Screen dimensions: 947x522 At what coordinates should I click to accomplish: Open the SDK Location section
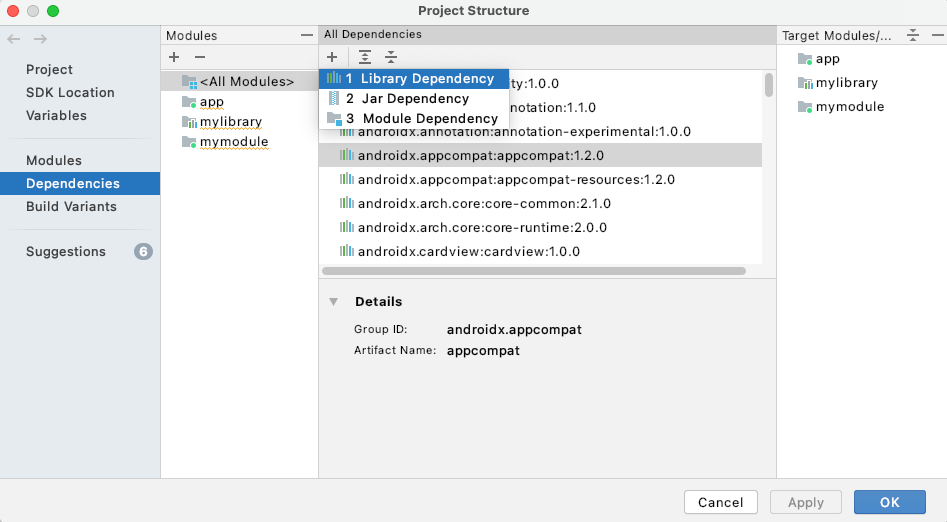[70, 93]
